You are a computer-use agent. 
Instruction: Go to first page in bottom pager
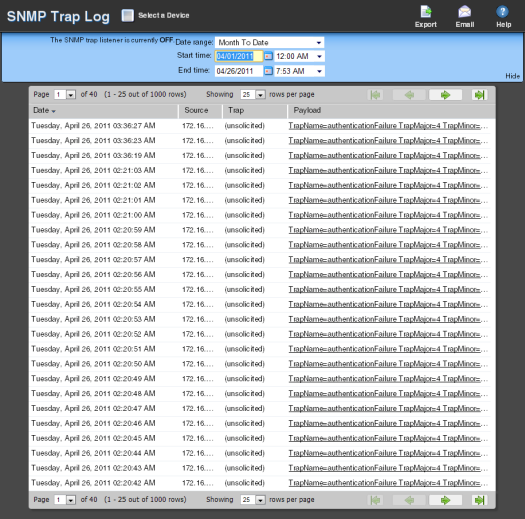(376, 500)
